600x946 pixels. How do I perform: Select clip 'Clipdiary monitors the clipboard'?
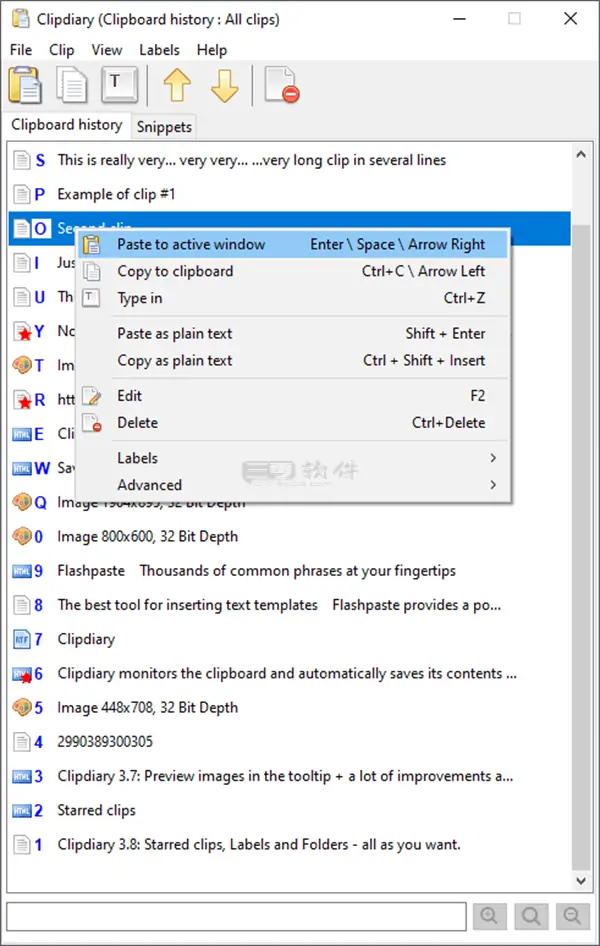[289, 673]
